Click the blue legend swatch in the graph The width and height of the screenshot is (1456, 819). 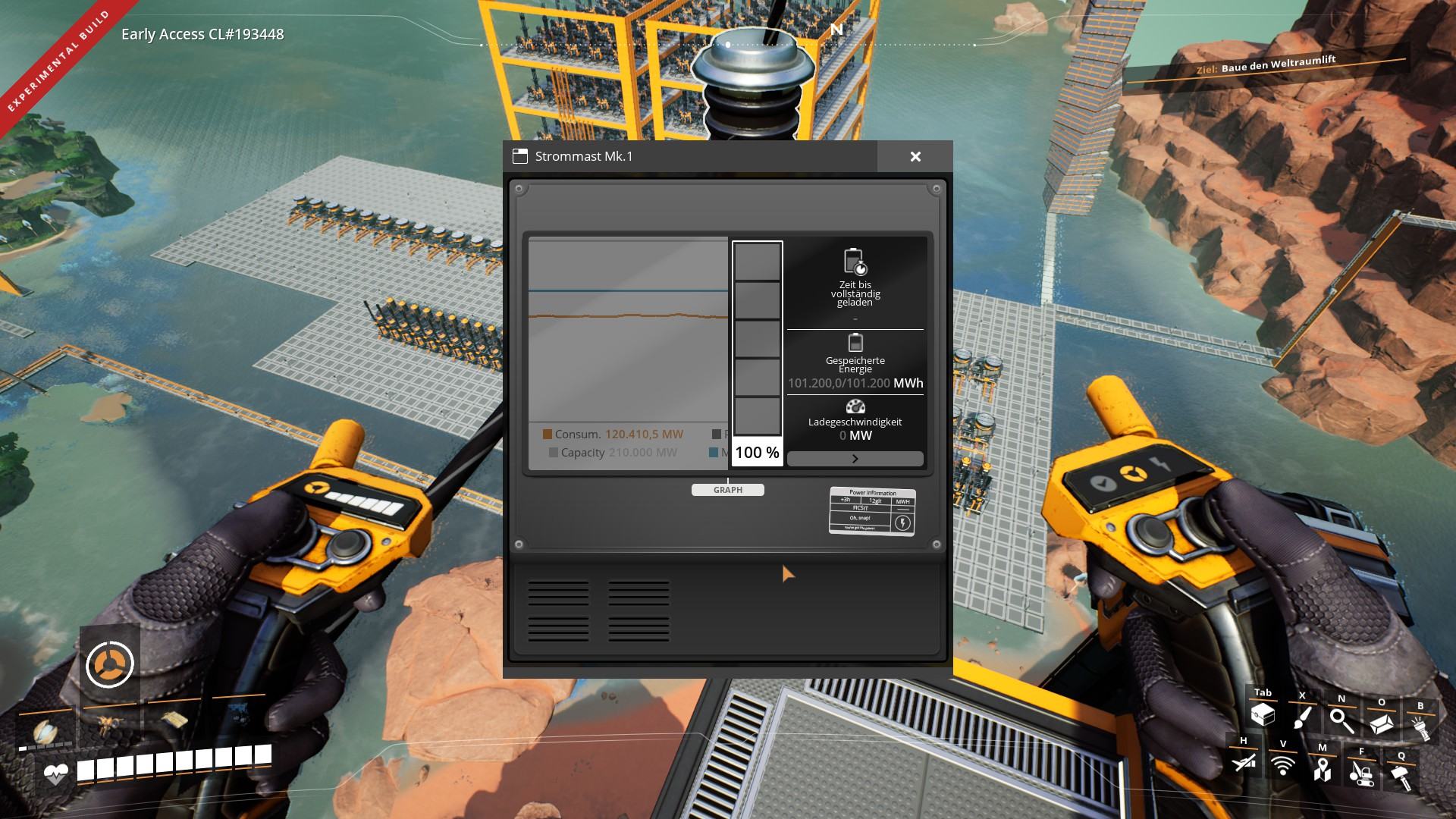[714, 453]
